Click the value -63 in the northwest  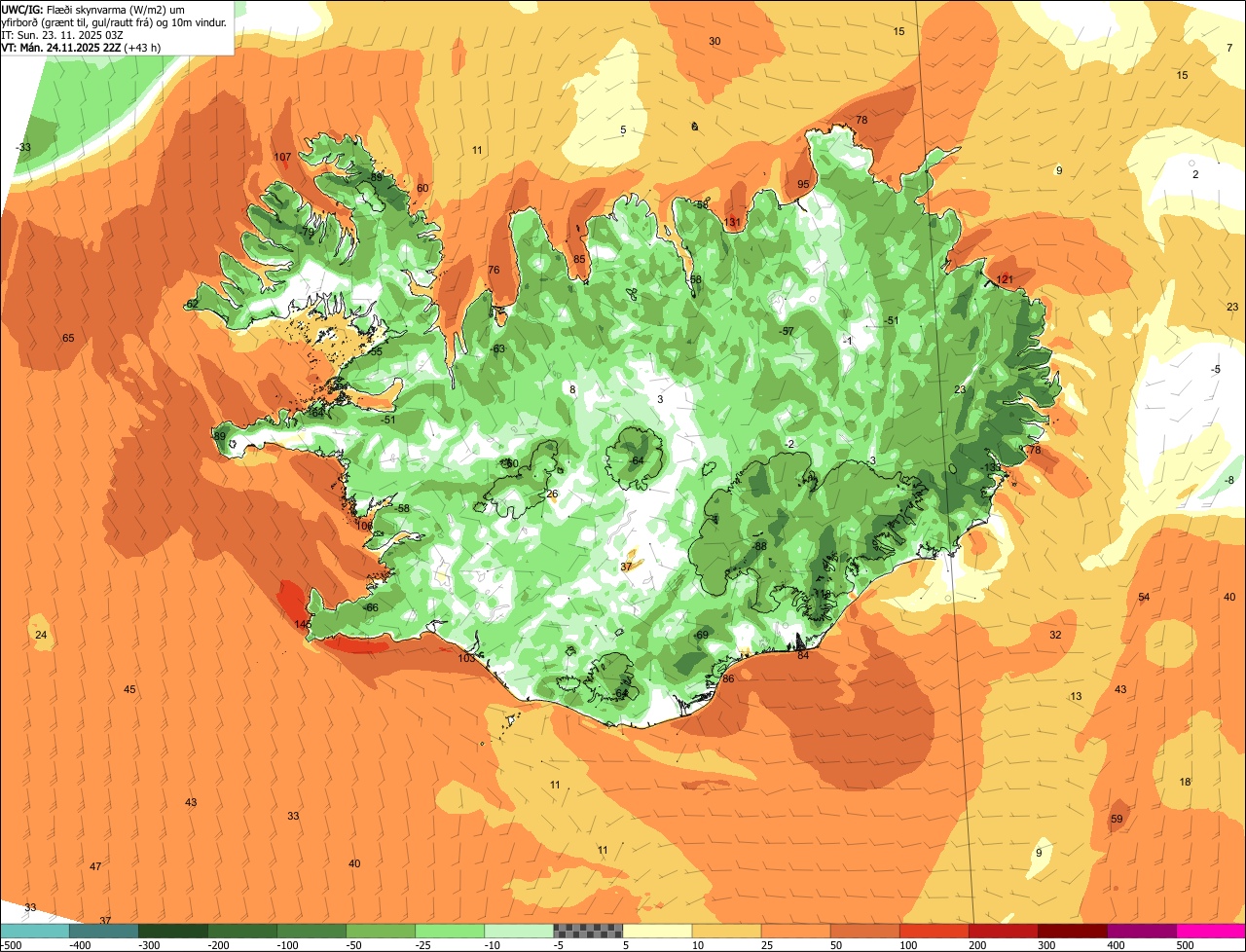pyautogui.click(x=497, y=348)
